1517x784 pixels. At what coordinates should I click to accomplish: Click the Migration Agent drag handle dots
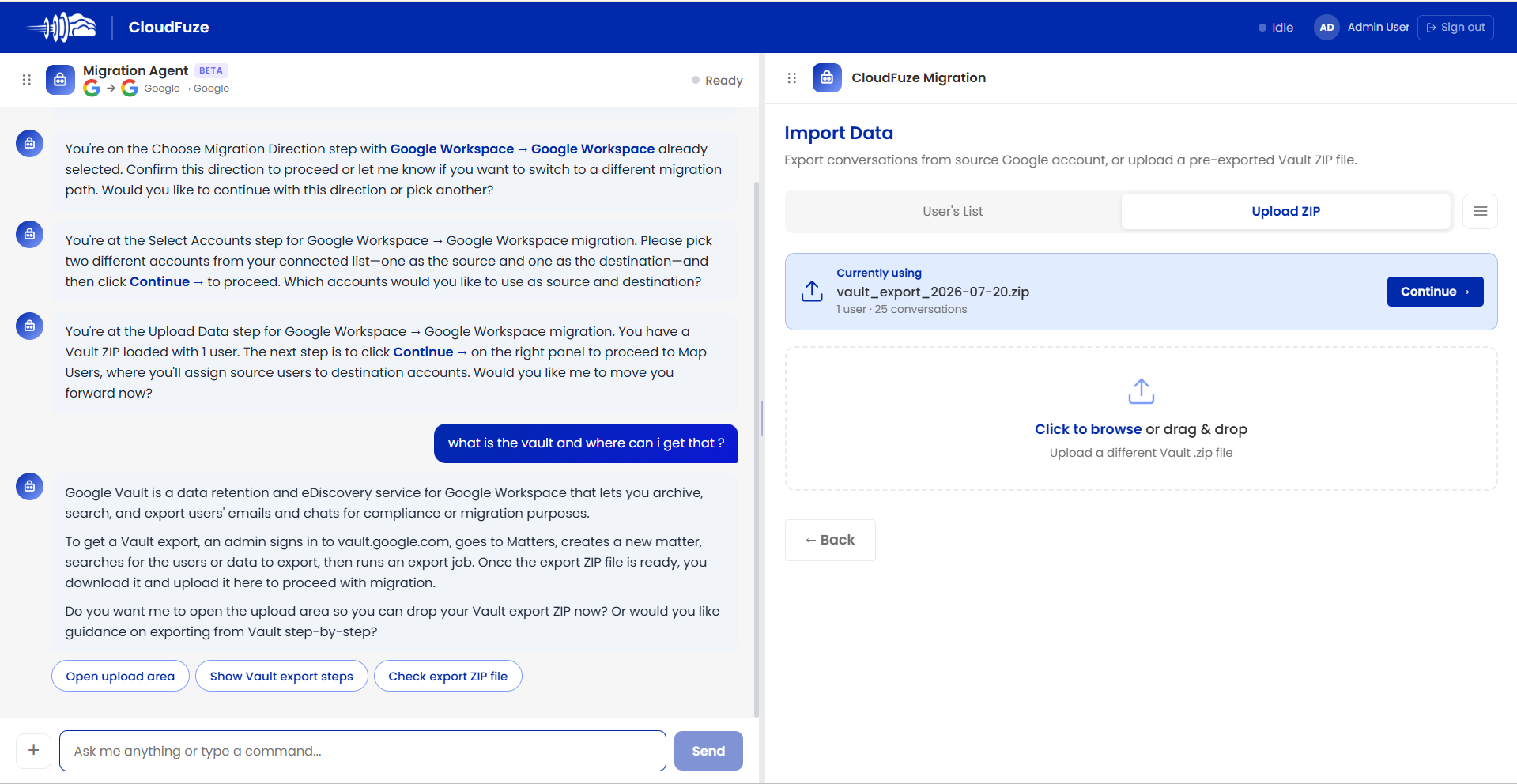(27, 80)
